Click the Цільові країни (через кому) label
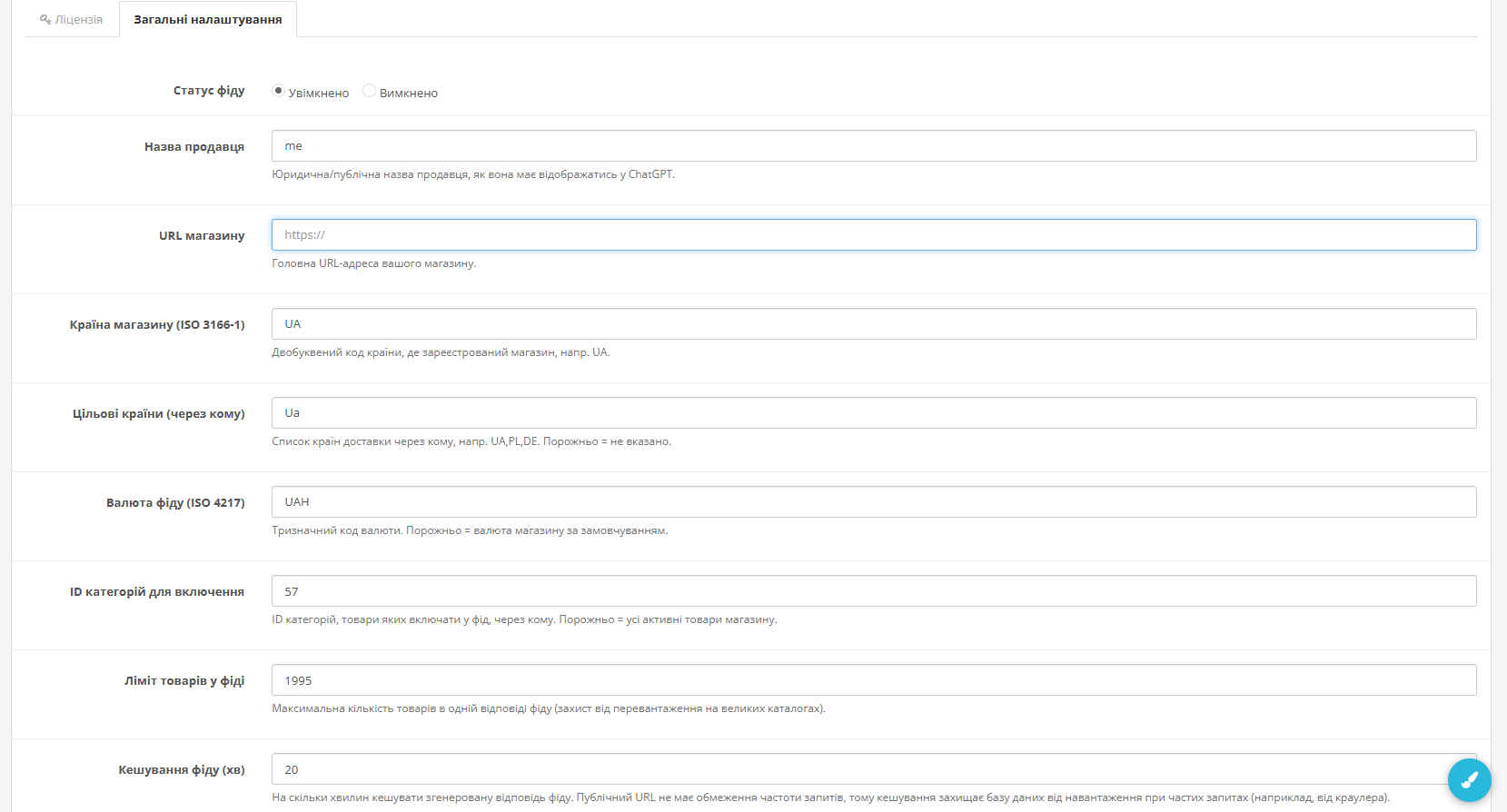The width and height of the screenshot is (1507, 812). (159, 413)
